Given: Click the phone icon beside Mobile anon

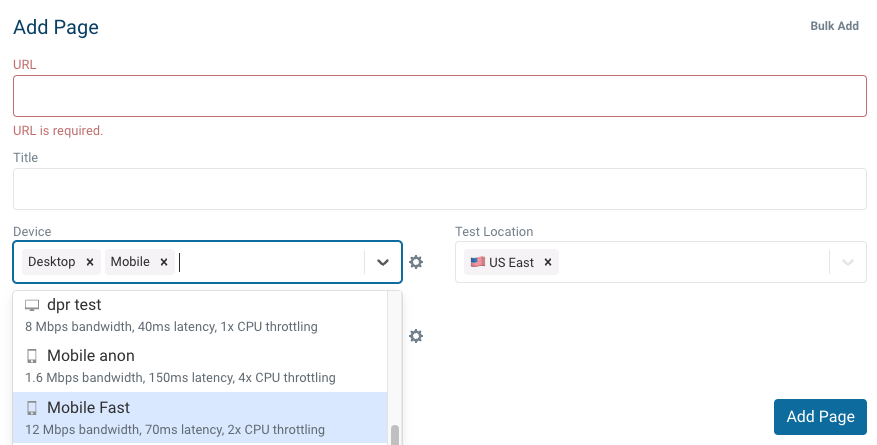Looking at the screenshot, I should [x=32, y=356].
